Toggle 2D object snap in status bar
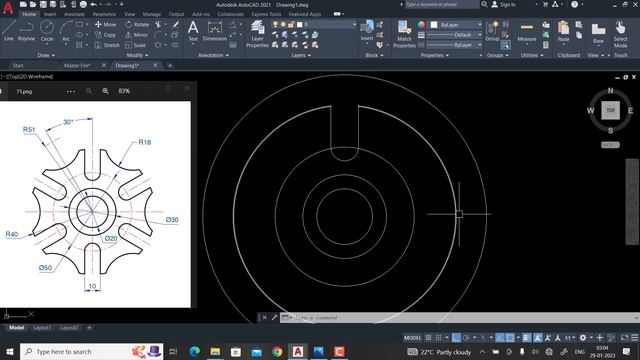The height and width of the screenshot is (360, 640). pyautogui.click(x=510, y=338)
